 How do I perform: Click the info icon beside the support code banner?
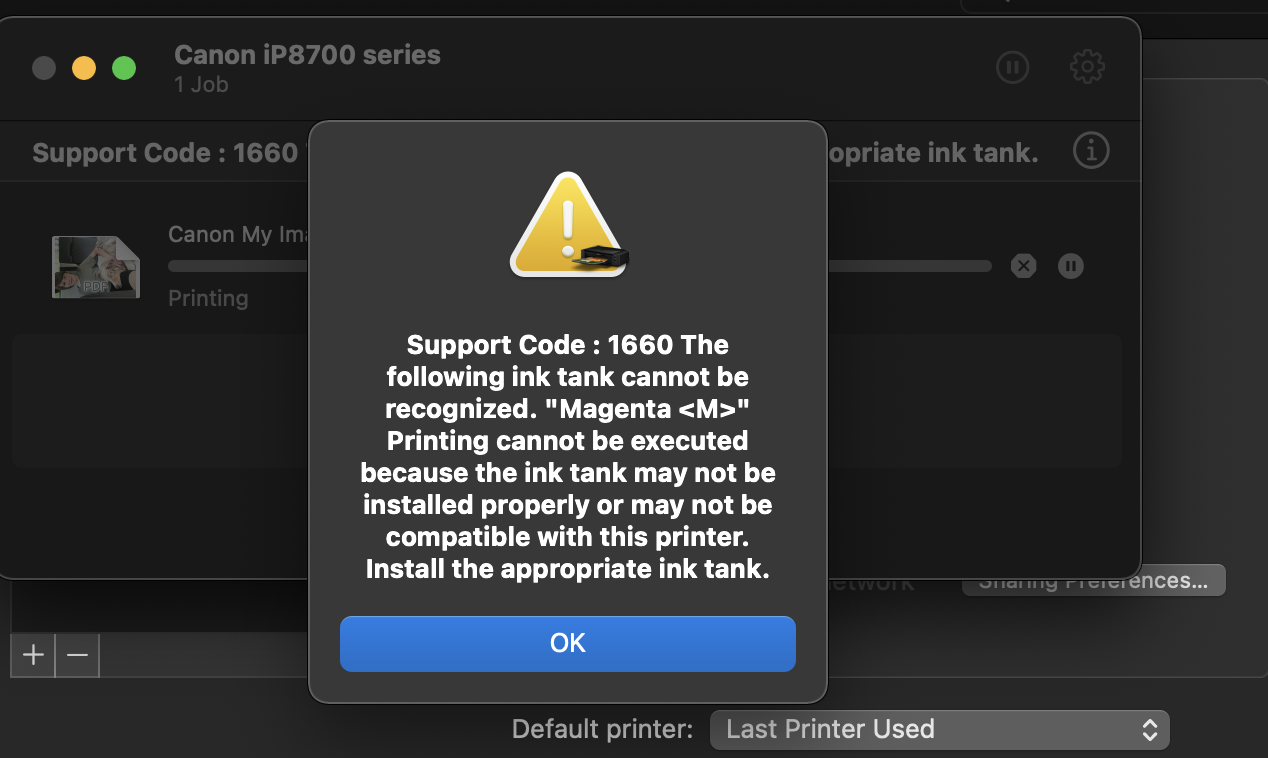(x=1090, y=152)
